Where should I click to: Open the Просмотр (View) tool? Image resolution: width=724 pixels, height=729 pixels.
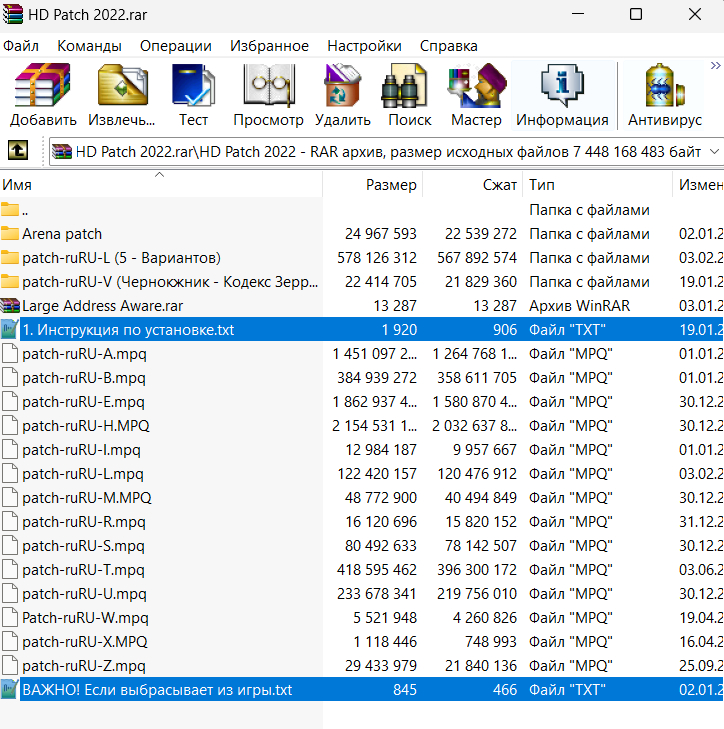pos(268,96)
